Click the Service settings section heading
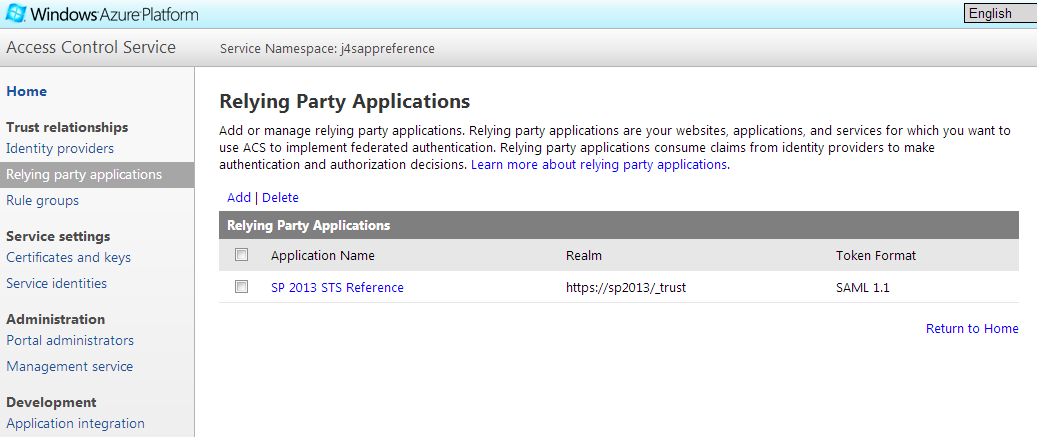The width and height of the screenshot is (1037, 437). pyautogui.click(x=58, y=236)
